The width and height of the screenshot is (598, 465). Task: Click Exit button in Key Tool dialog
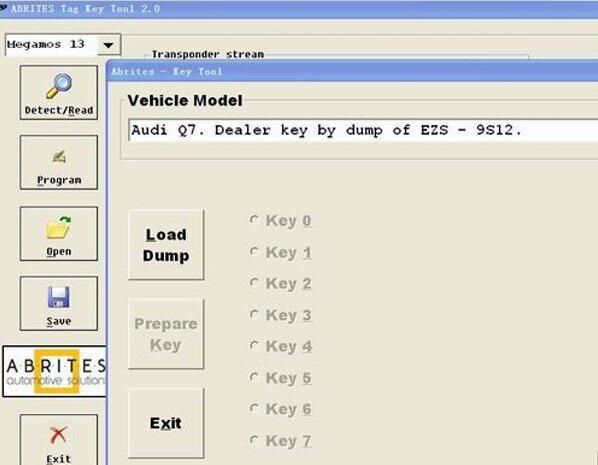tap(166, 423)
